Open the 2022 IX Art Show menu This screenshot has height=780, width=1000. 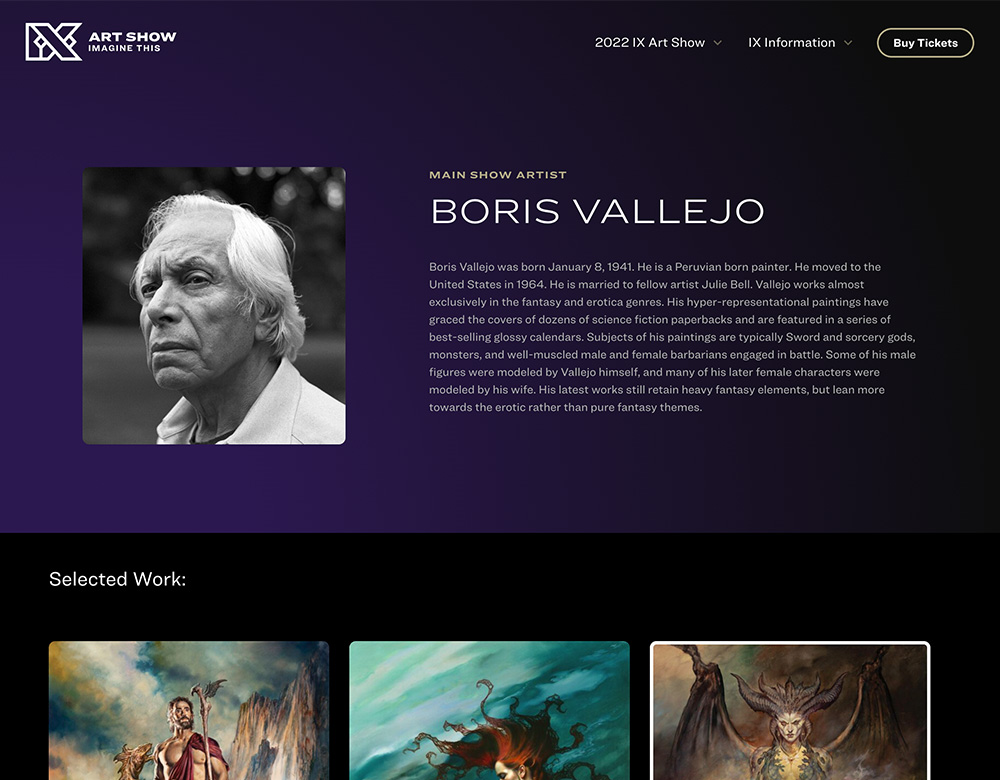pyautogui.click(x=650, y=43)
